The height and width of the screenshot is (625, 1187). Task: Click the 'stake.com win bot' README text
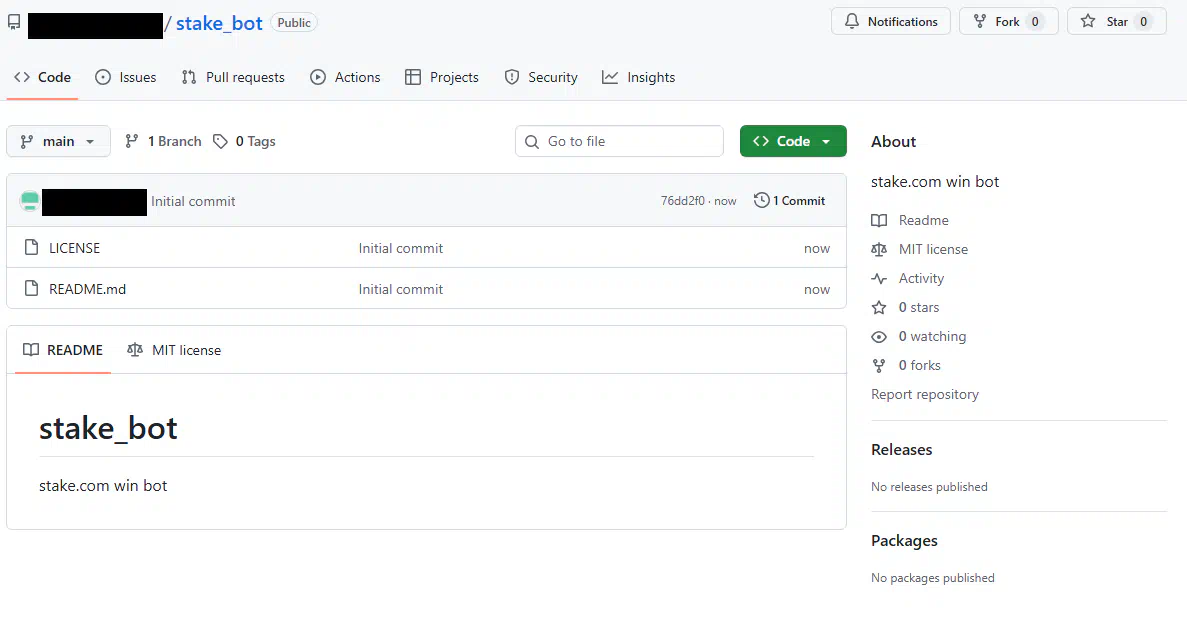[x=103, y=486]
